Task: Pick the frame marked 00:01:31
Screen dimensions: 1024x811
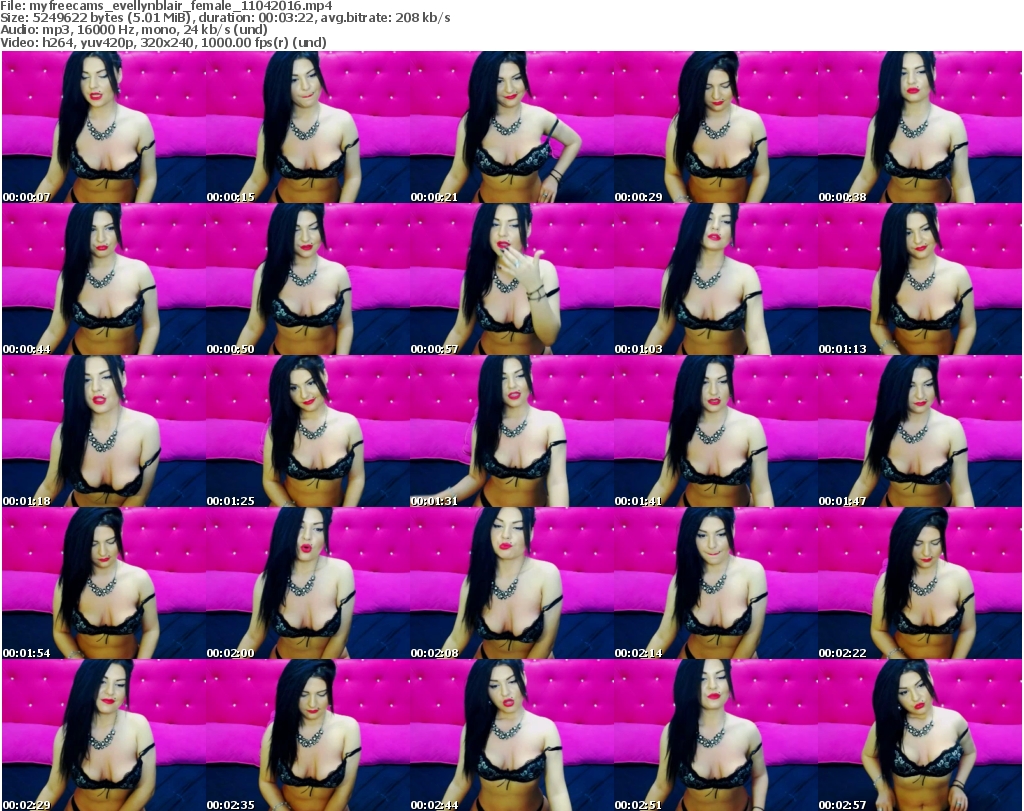Action: click(x=511, y=431)
